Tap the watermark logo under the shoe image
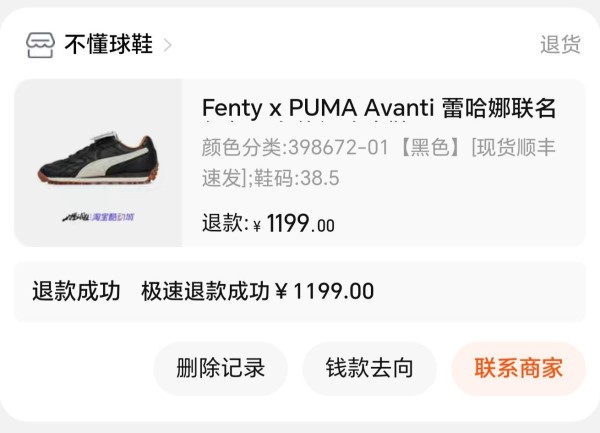The width and height of the screenshot is (600, 433). click(x=98, y=217)
